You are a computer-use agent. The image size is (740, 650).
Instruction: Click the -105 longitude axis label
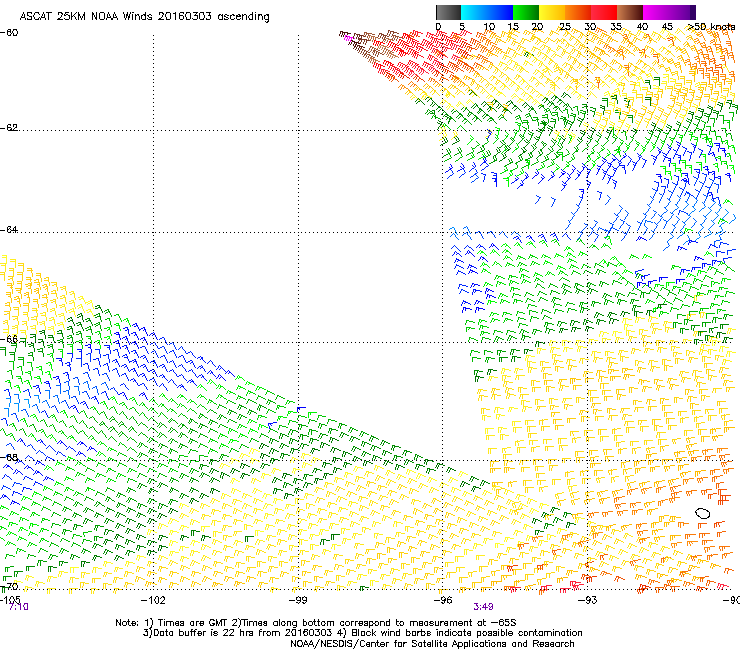click(10, 599)
